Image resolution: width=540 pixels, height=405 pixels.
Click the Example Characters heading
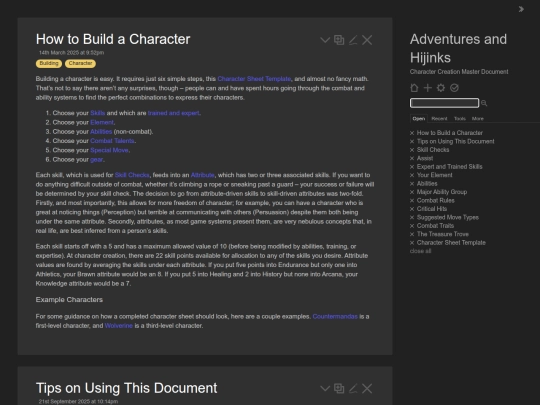(69, 300)
